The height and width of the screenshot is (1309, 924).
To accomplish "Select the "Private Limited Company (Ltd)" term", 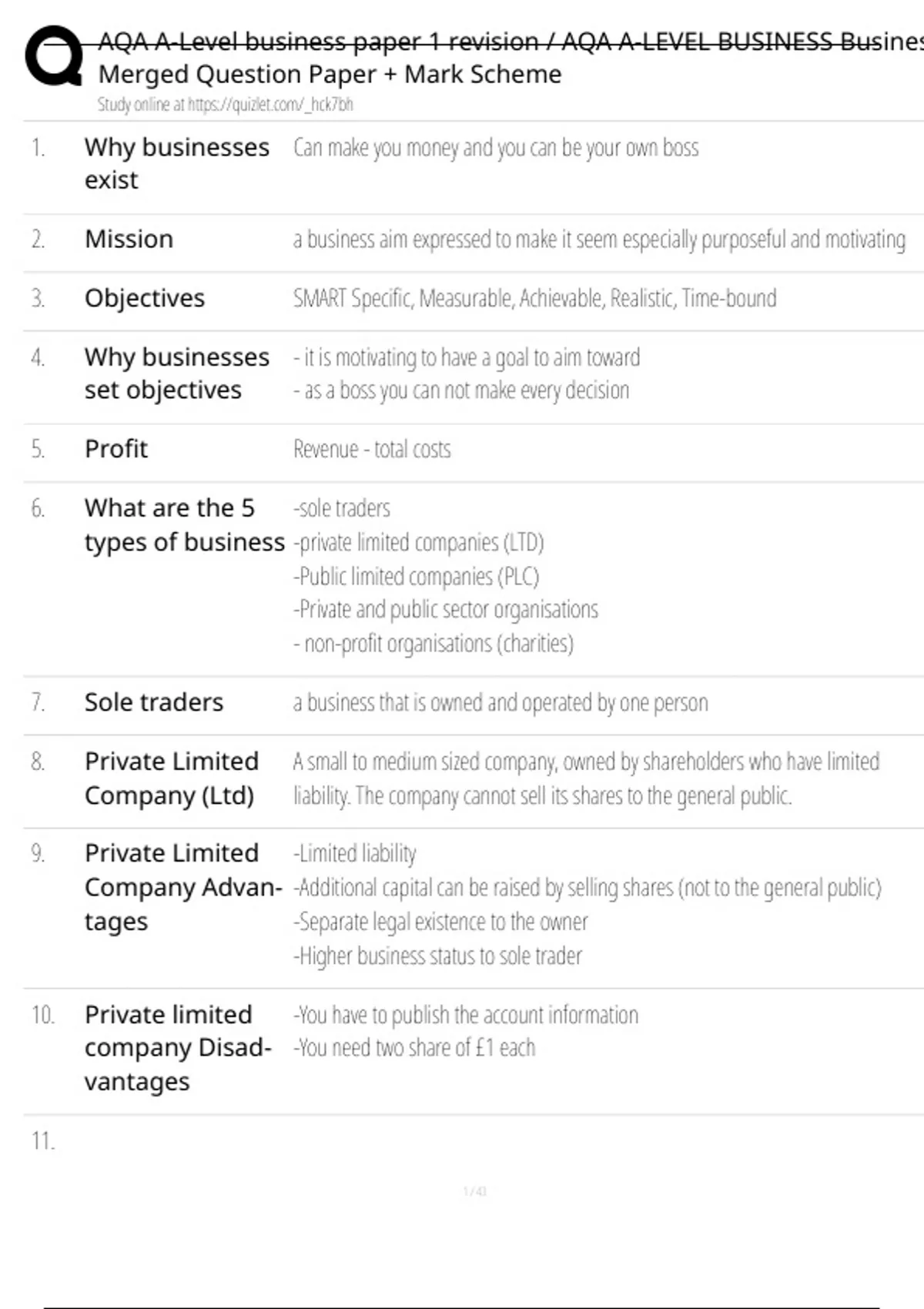I will 171,778.
